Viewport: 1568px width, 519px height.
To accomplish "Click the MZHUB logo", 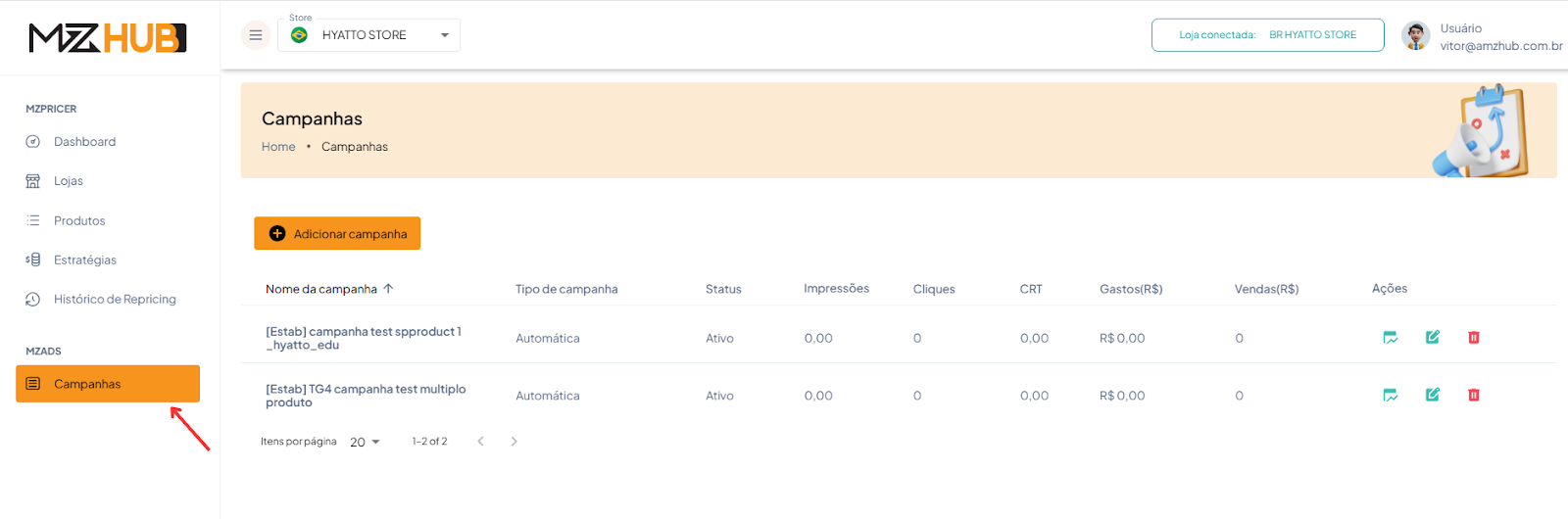I will 108,38.
